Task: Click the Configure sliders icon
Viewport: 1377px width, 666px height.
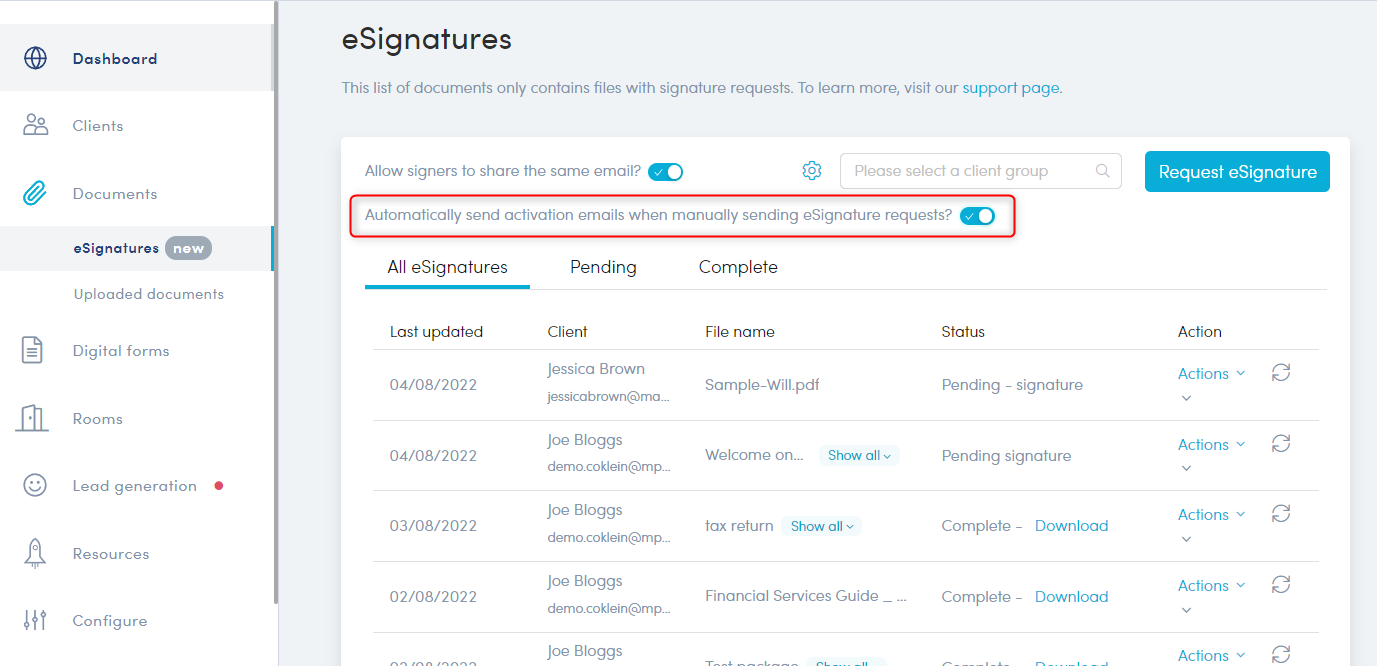Action: 35,620
